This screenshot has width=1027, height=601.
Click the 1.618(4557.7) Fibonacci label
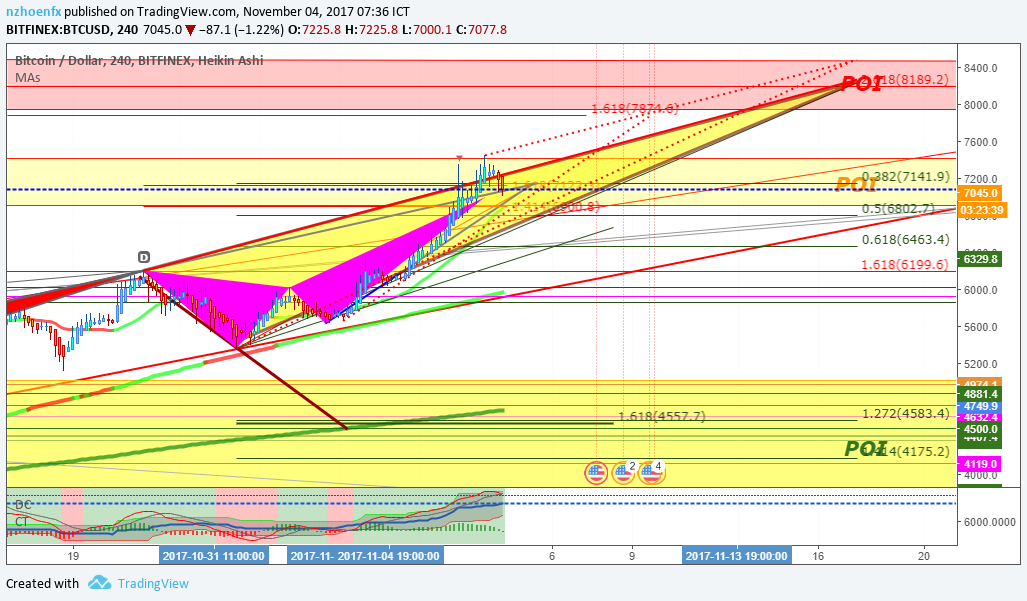tap(662, 416)
